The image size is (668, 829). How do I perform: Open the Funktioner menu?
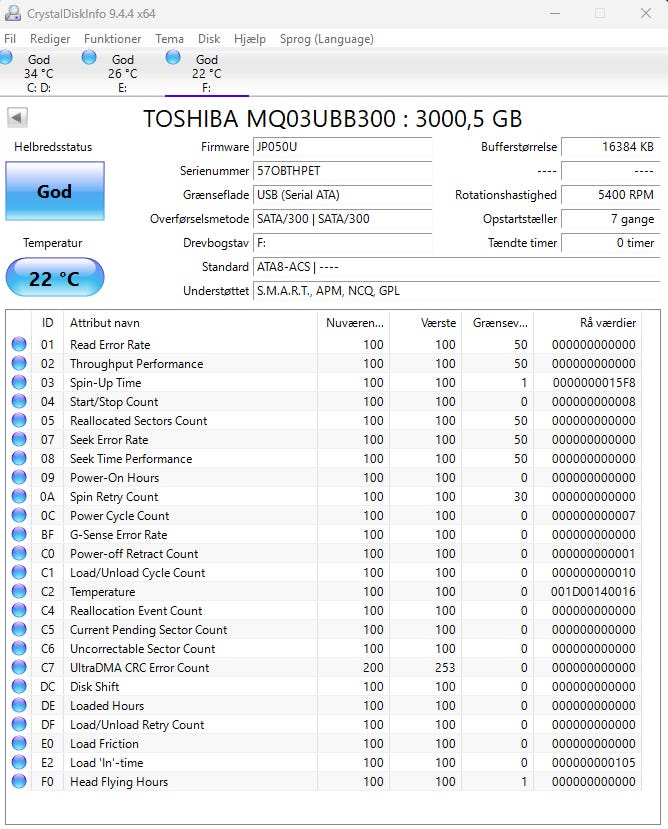click(112, 39)
